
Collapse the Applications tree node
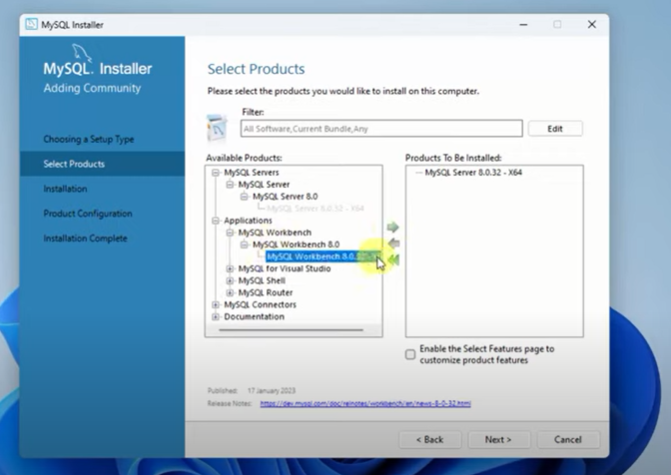pyautogui.click(x=216, y=220)
